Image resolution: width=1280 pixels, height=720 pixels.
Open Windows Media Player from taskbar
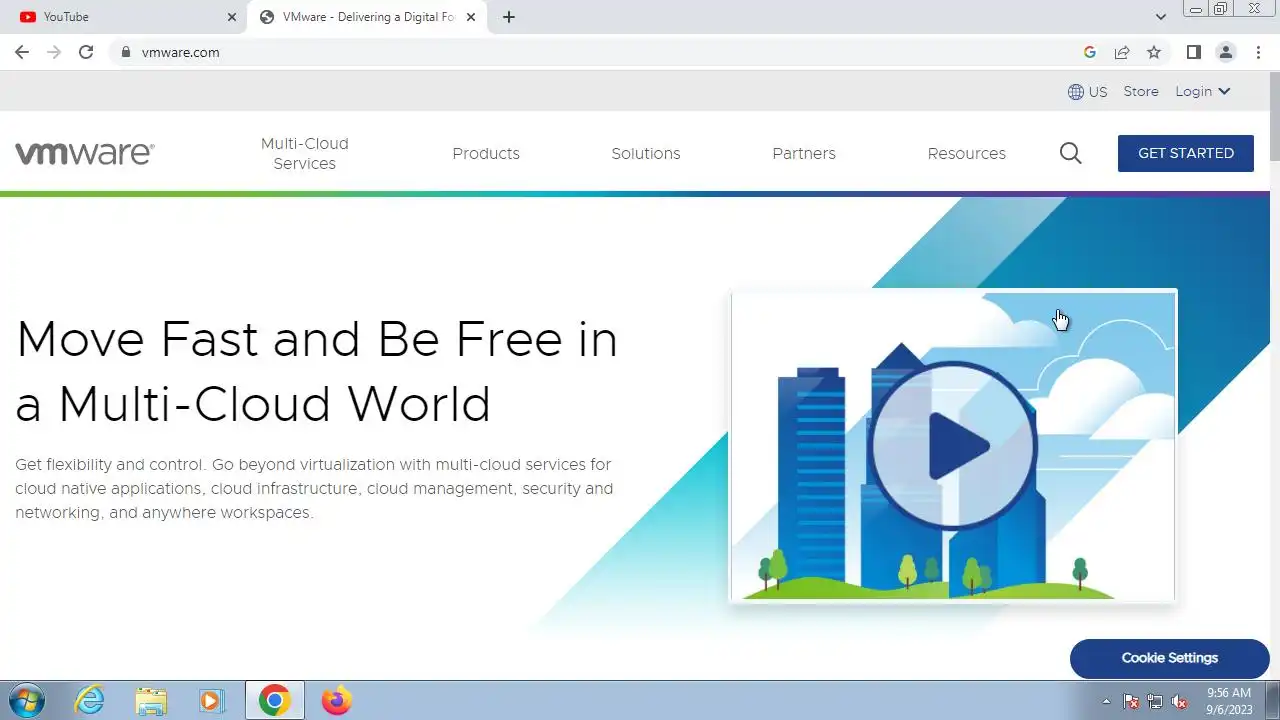[x=211, y=700]
